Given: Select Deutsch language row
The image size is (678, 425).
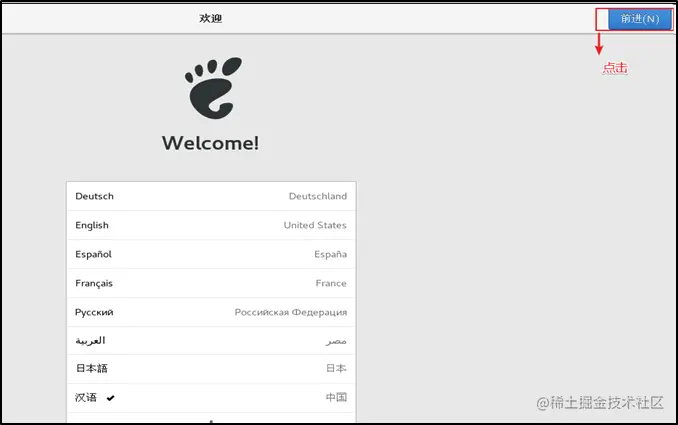Looking at the screenshot, I should [x=211, y=196].
